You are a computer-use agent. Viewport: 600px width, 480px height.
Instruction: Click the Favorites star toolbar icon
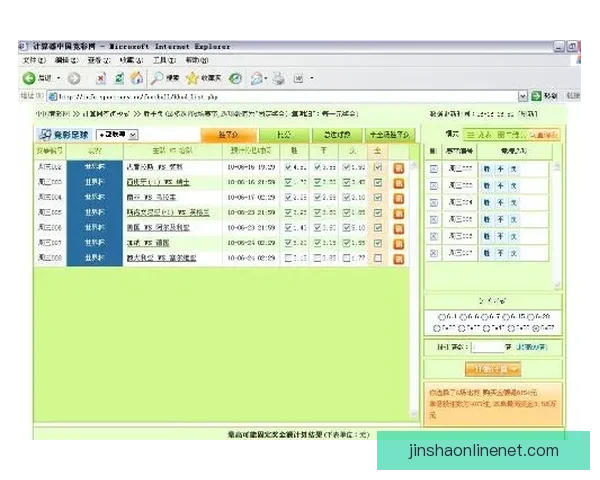click(x=192, y=78)
